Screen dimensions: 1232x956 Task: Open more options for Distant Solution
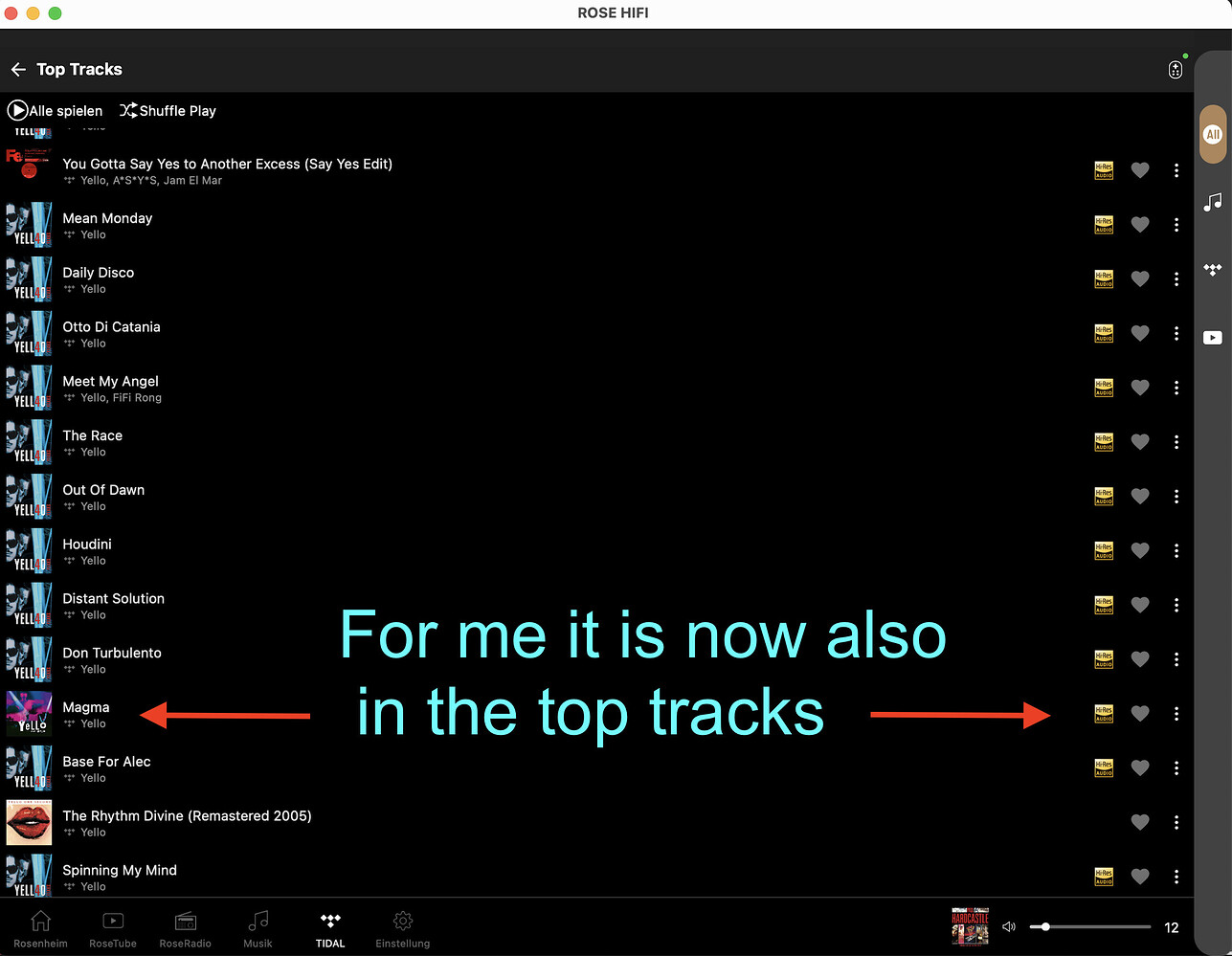[x=1176, y=605]
